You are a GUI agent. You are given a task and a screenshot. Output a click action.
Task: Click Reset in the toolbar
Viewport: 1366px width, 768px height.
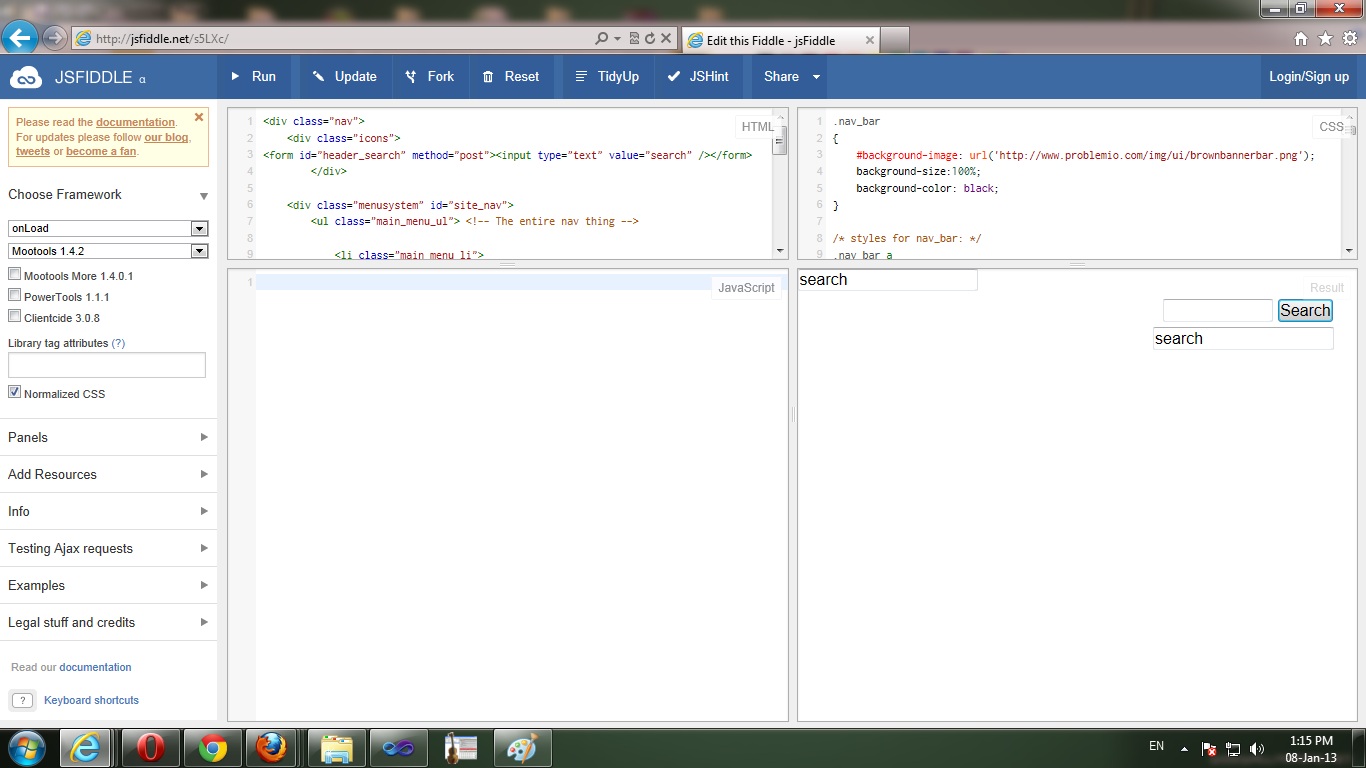510,76
